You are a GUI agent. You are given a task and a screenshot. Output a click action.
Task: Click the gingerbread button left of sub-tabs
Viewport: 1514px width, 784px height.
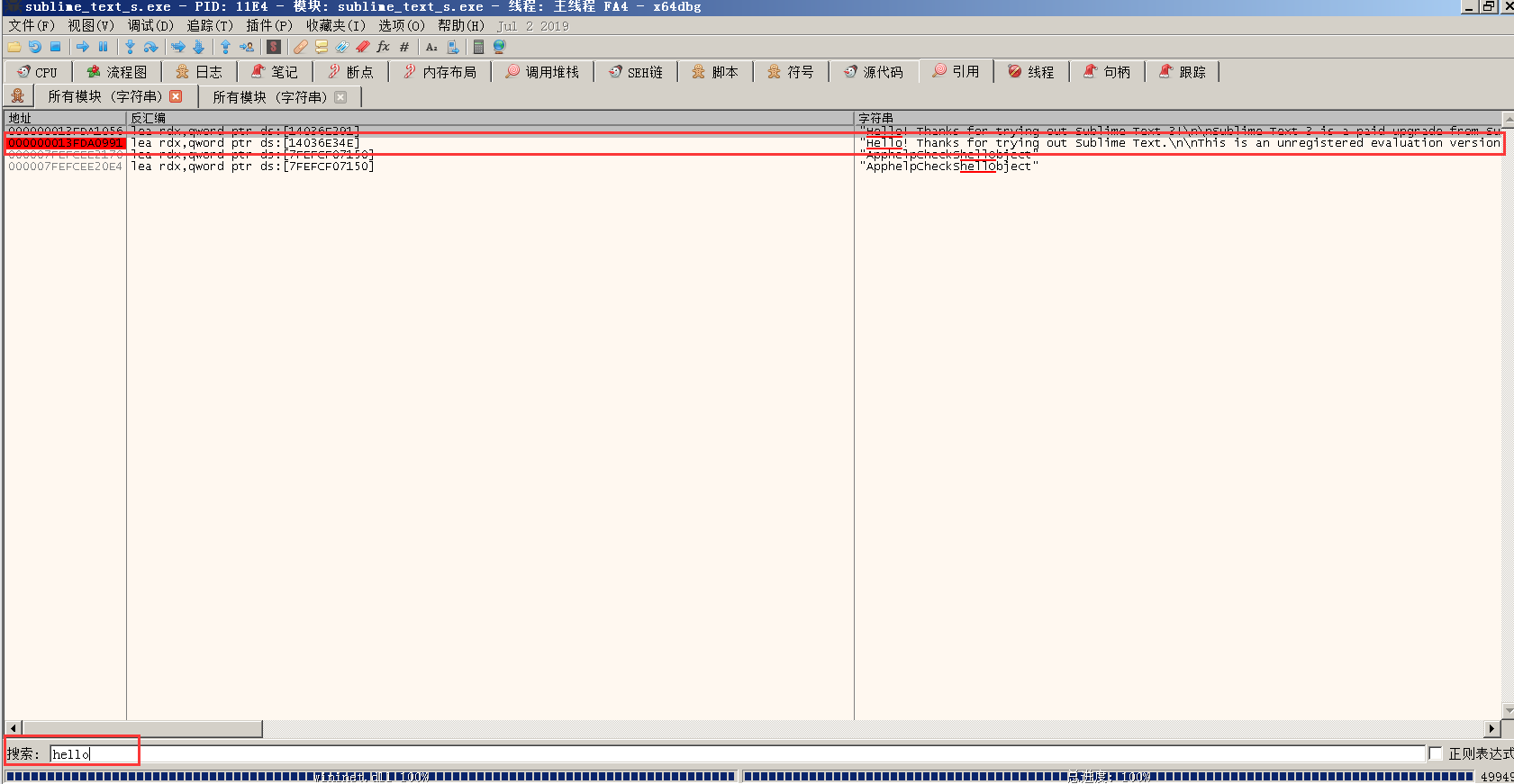(18, 95)
